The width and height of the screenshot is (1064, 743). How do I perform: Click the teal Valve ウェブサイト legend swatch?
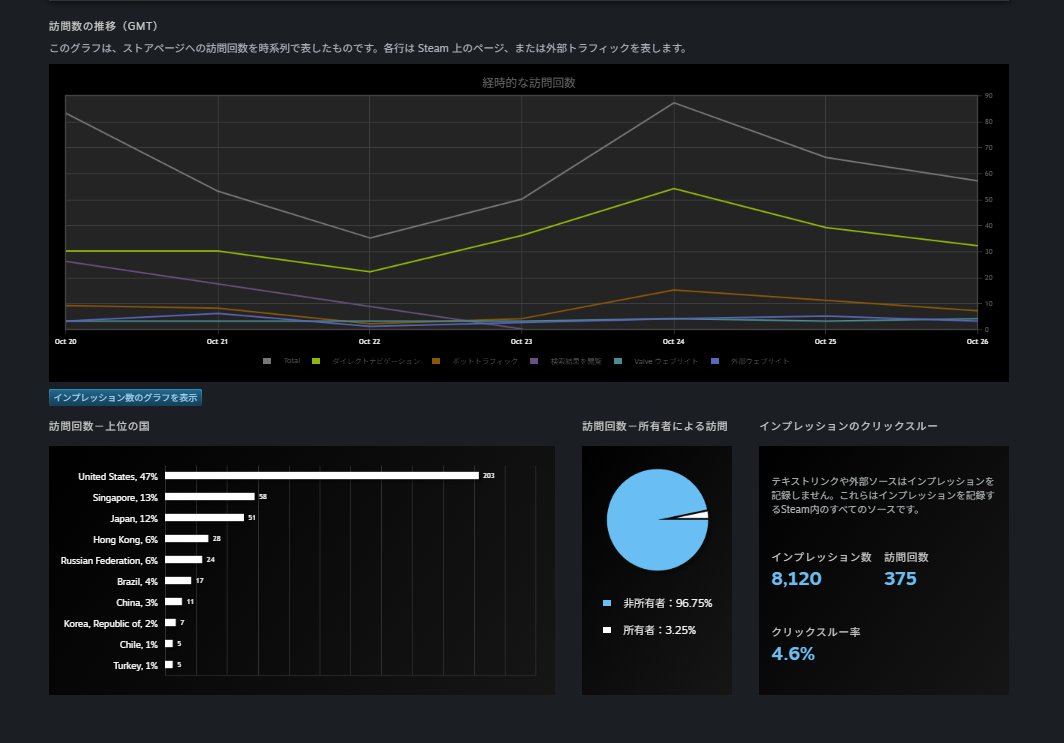point(618,361)
